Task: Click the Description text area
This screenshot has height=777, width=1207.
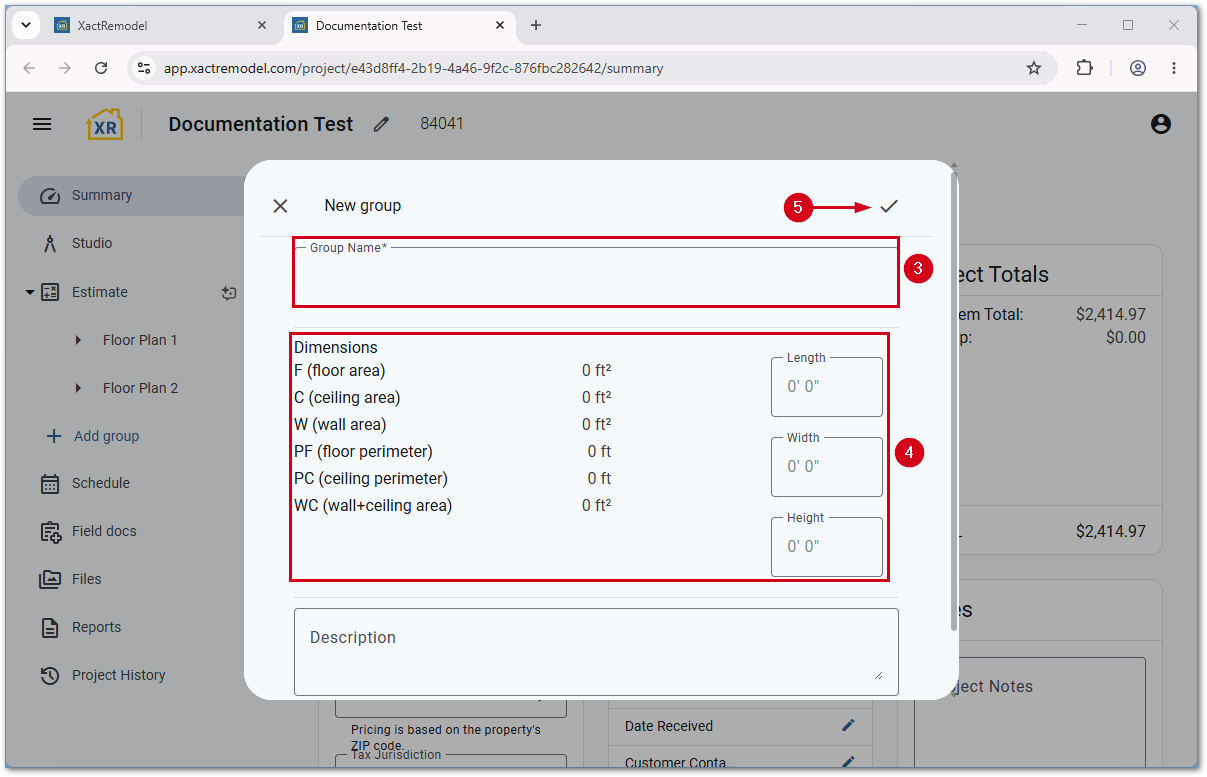Action: (x=596, y=651)
